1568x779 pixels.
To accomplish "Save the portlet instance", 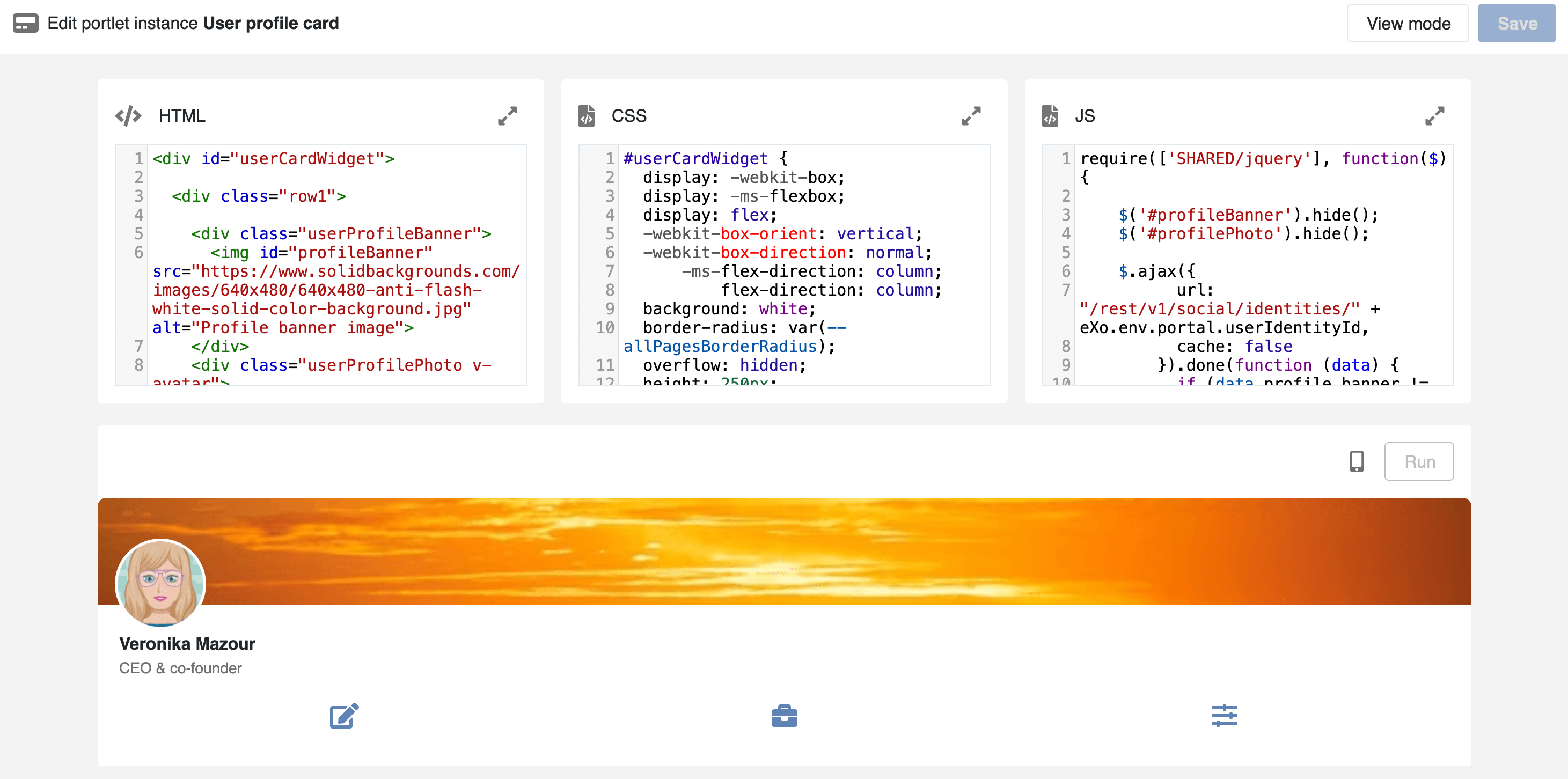I will pyautogui.click(x=1516, y=23).
